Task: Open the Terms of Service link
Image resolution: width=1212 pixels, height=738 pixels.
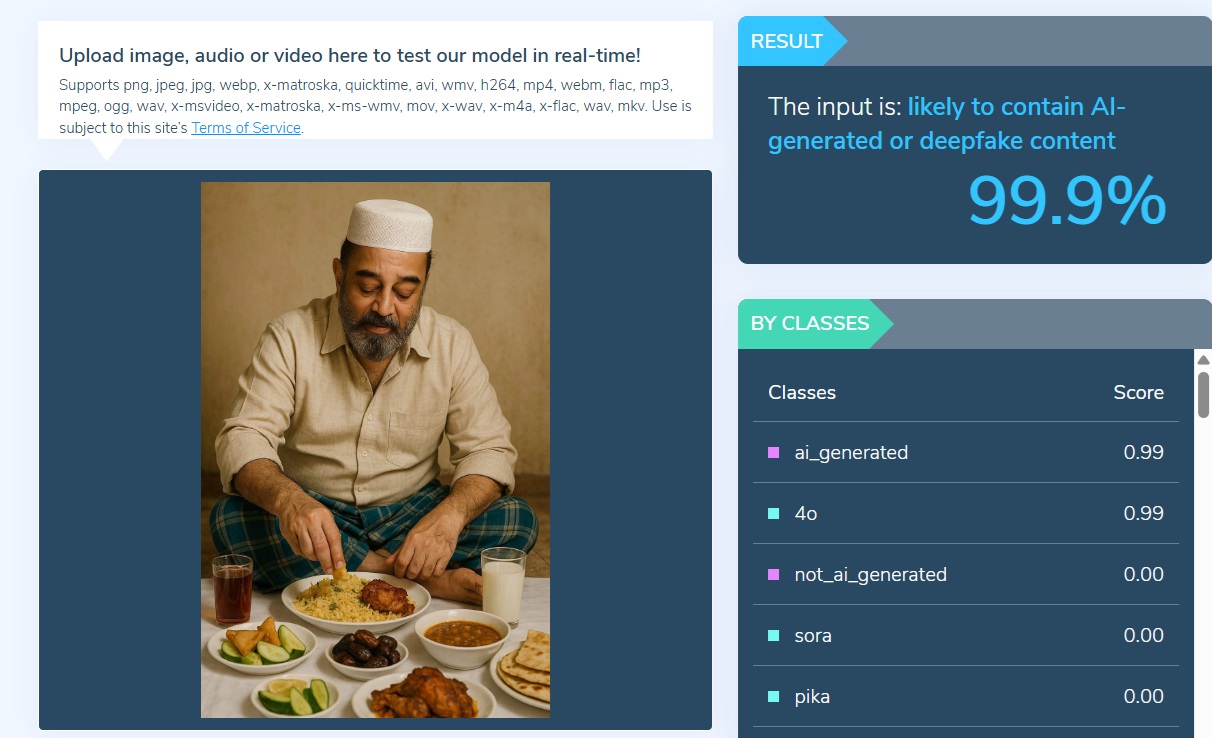Action: pyautogui.click(x=246, y=128)
